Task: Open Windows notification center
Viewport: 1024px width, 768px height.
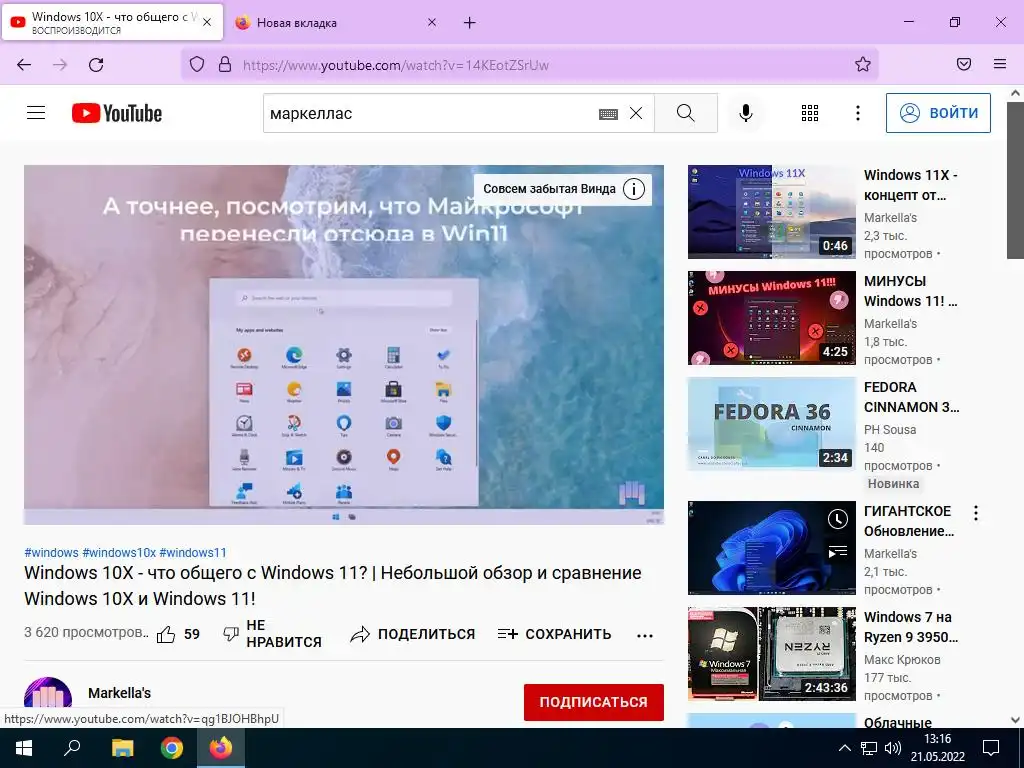Action: point(991,748)
